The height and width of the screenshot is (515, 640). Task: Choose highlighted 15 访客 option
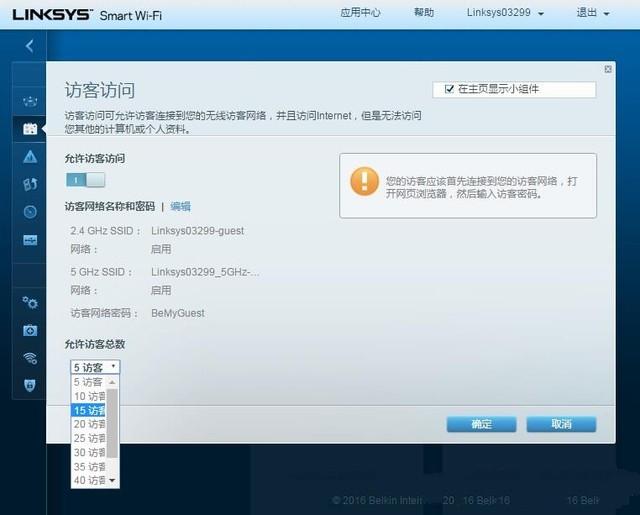click(89, 411)
